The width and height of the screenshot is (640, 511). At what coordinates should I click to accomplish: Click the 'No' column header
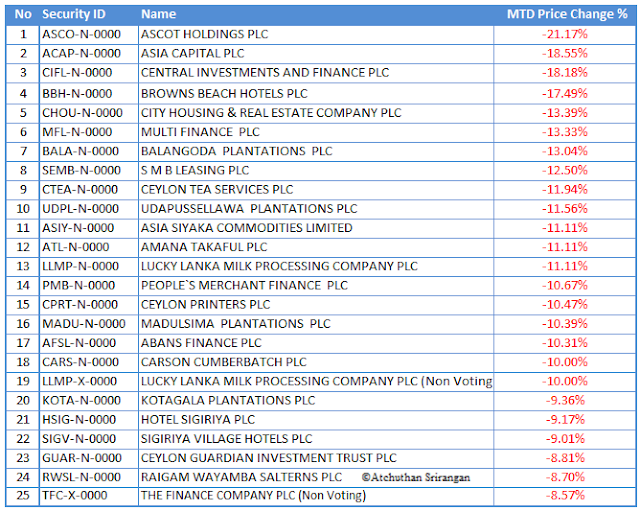[x=23, y=14]
